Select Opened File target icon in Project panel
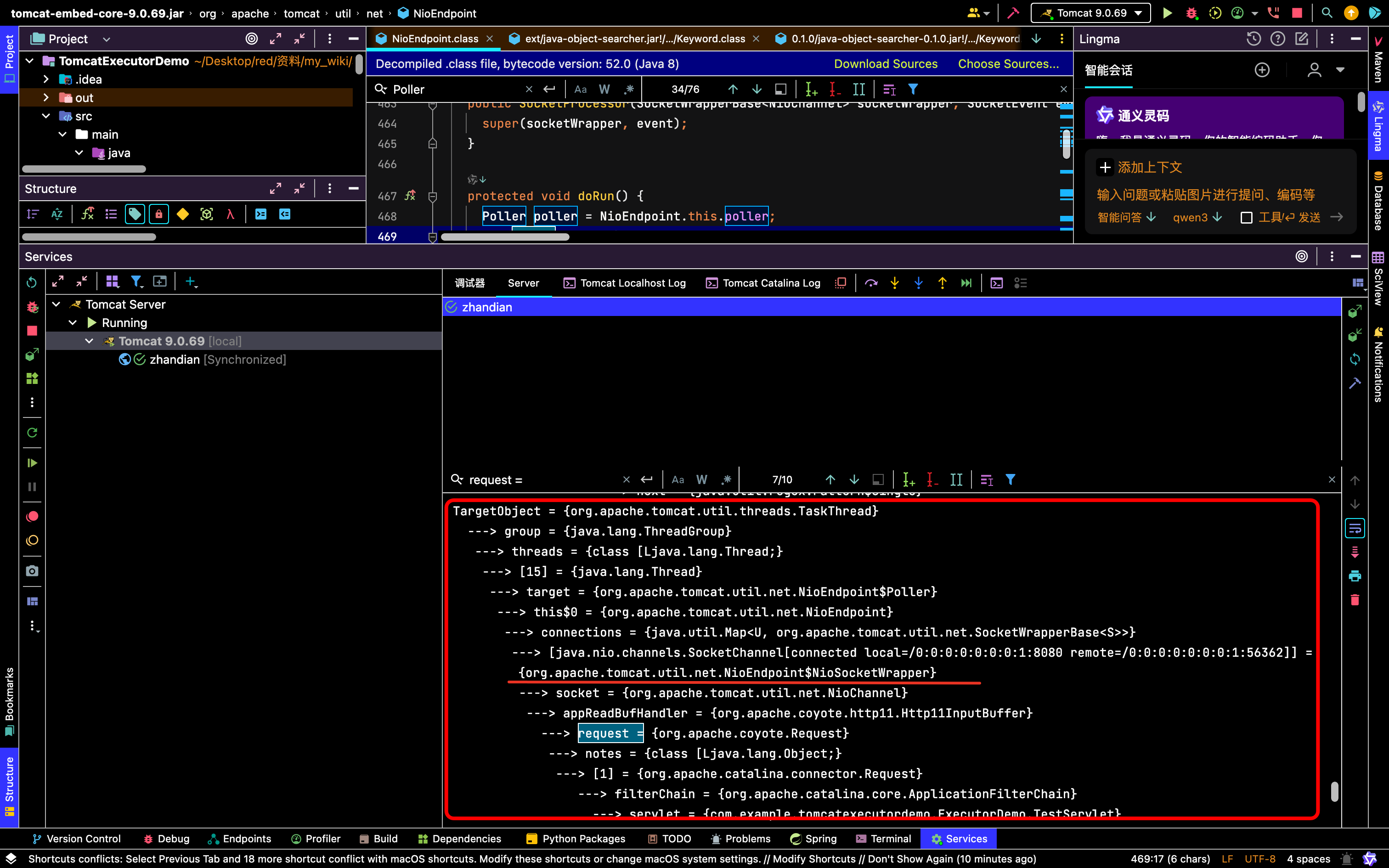This screenshot has height=868, width=1389. [x=251, y=39]
